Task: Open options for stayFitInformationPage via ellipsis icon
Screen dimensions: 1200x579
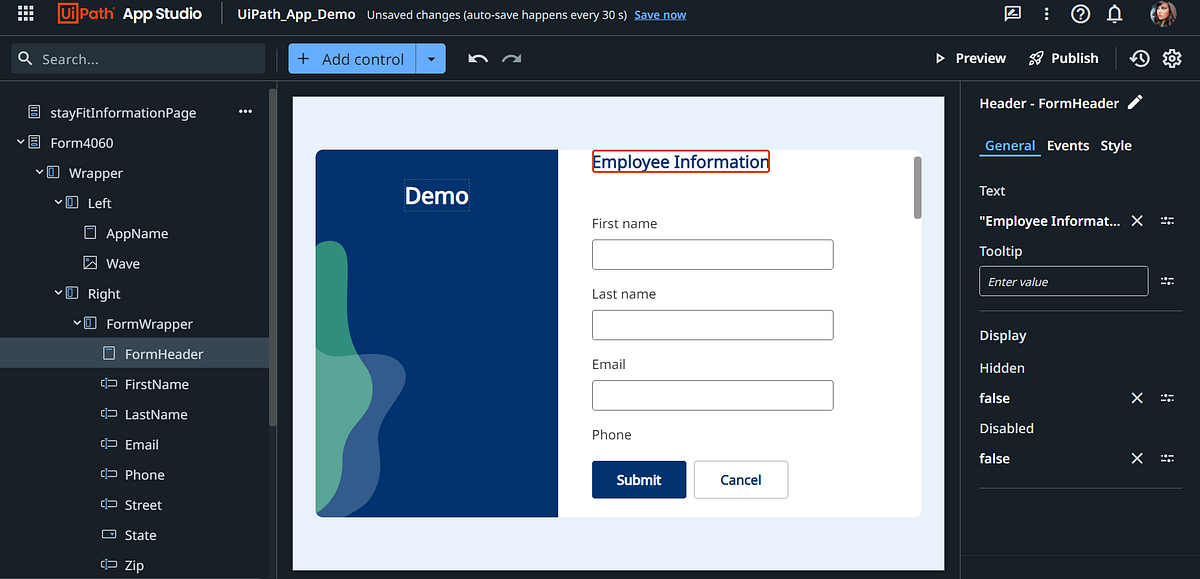Action: pos(245,112)
